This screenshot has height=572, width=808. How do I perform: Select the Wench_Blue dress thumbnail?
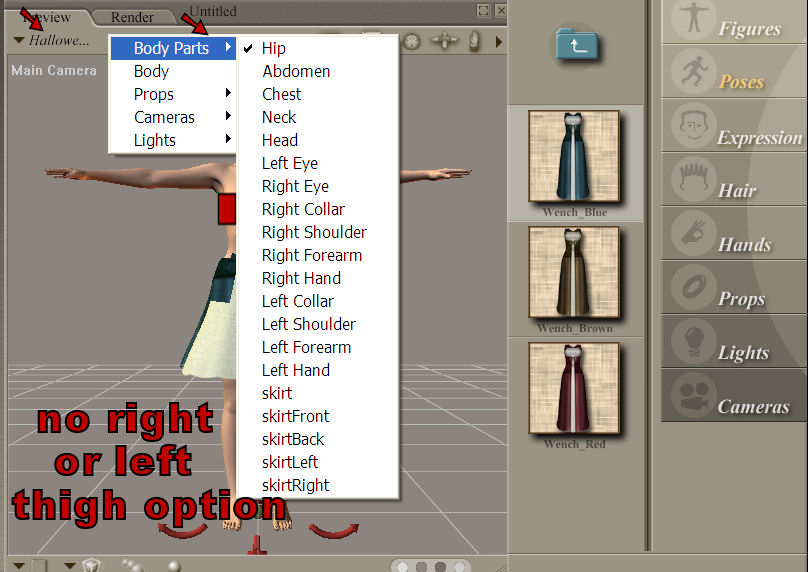(x=574, y=156)
